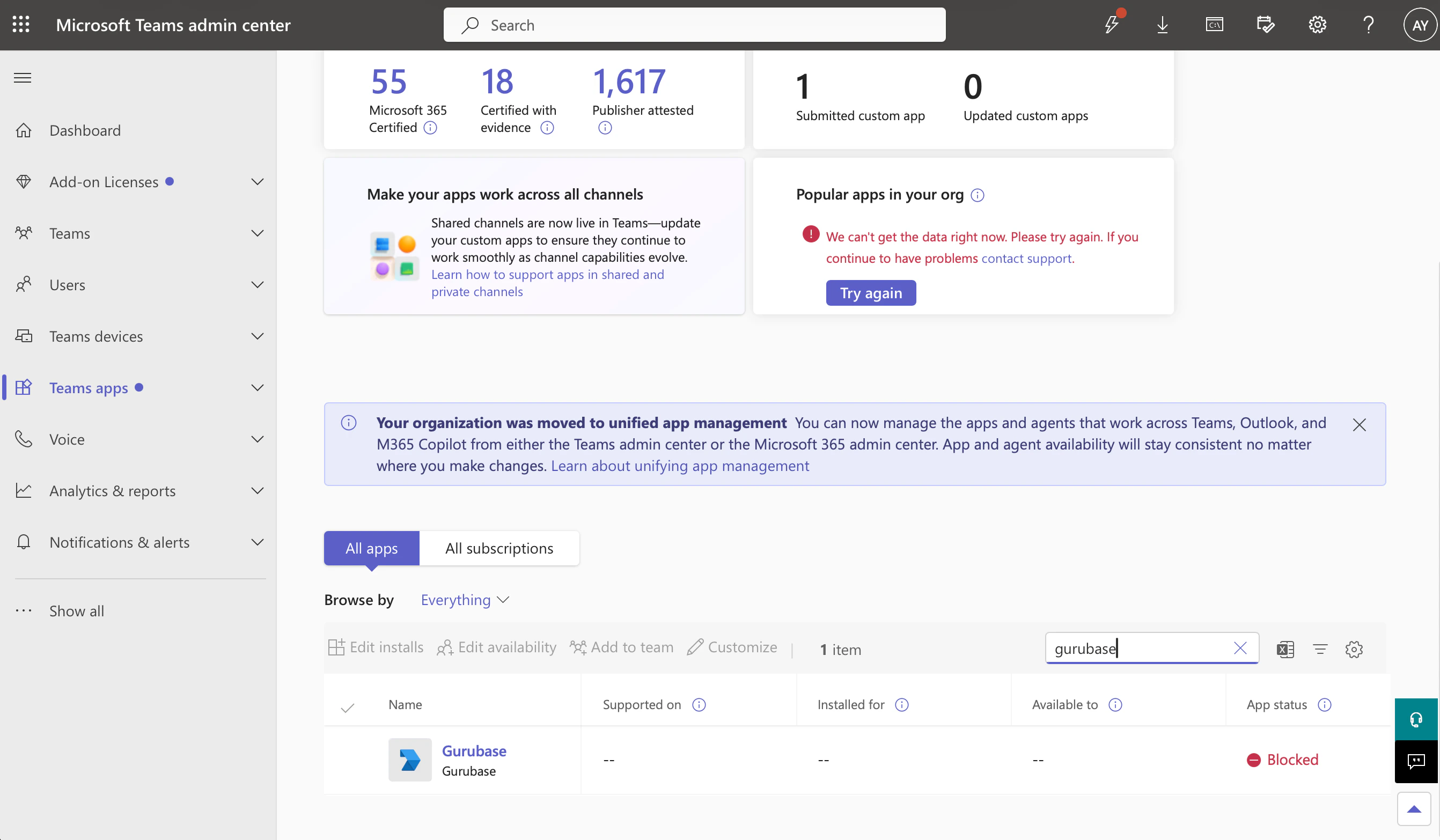
Task: Dismiss the unified app management banner
Action: (x=1360, y=425)
